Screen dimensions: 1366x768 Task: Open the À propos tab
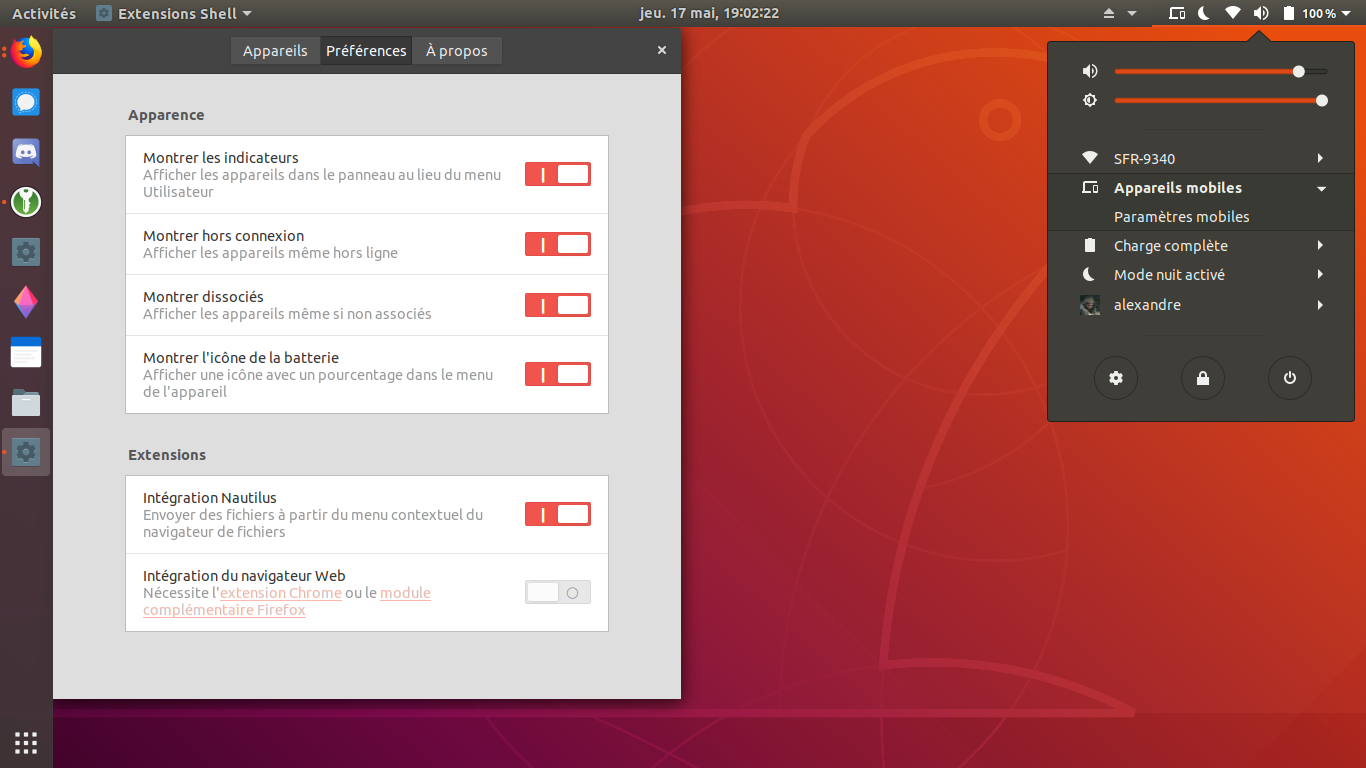point(457,51)
